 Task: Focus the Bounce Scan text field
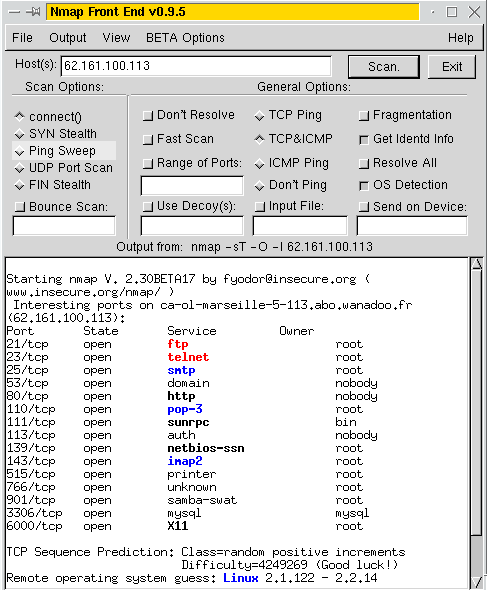click(x=64, y=226)
